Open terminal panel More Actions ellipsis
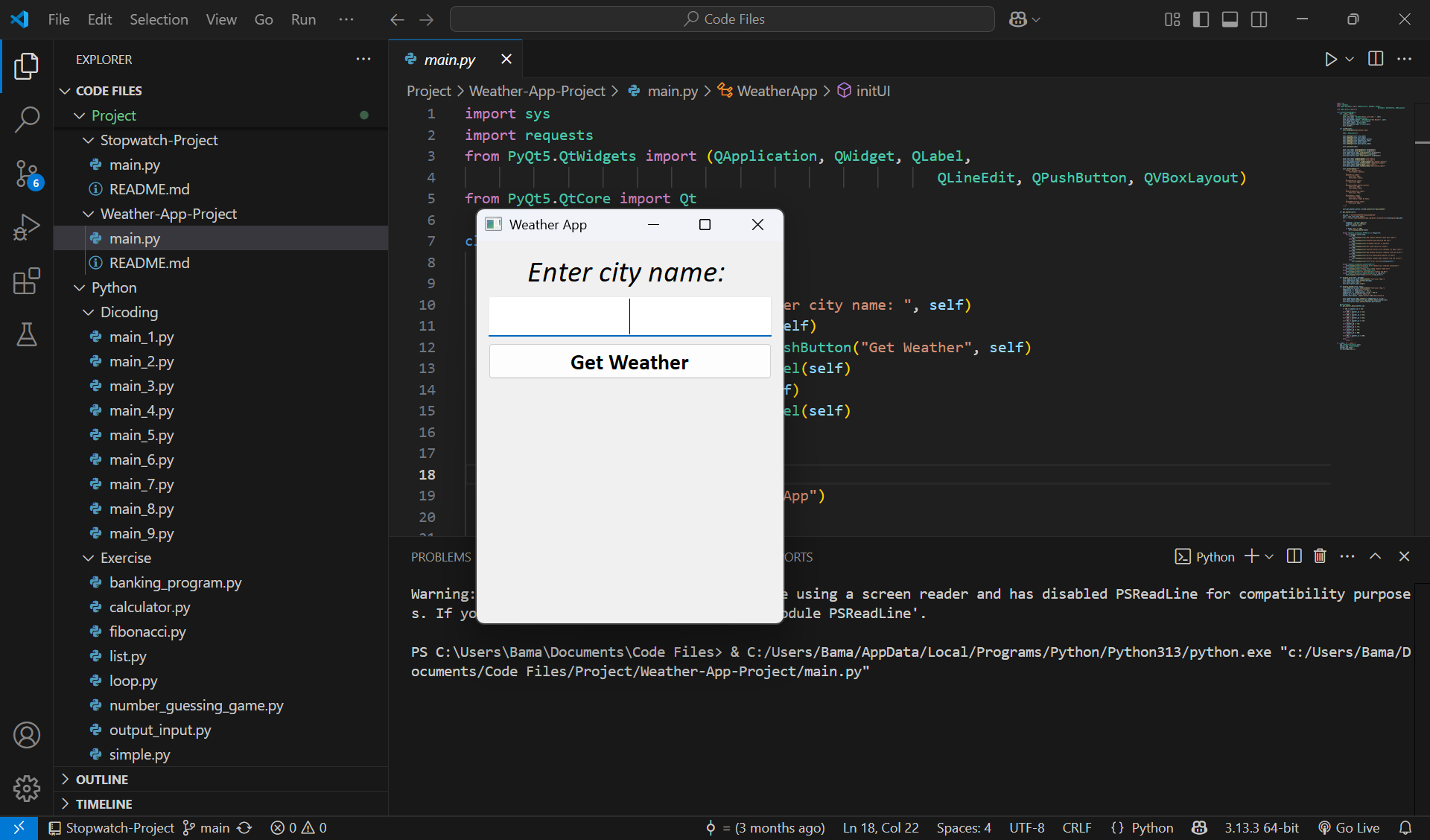 [x=1347, y=556]
